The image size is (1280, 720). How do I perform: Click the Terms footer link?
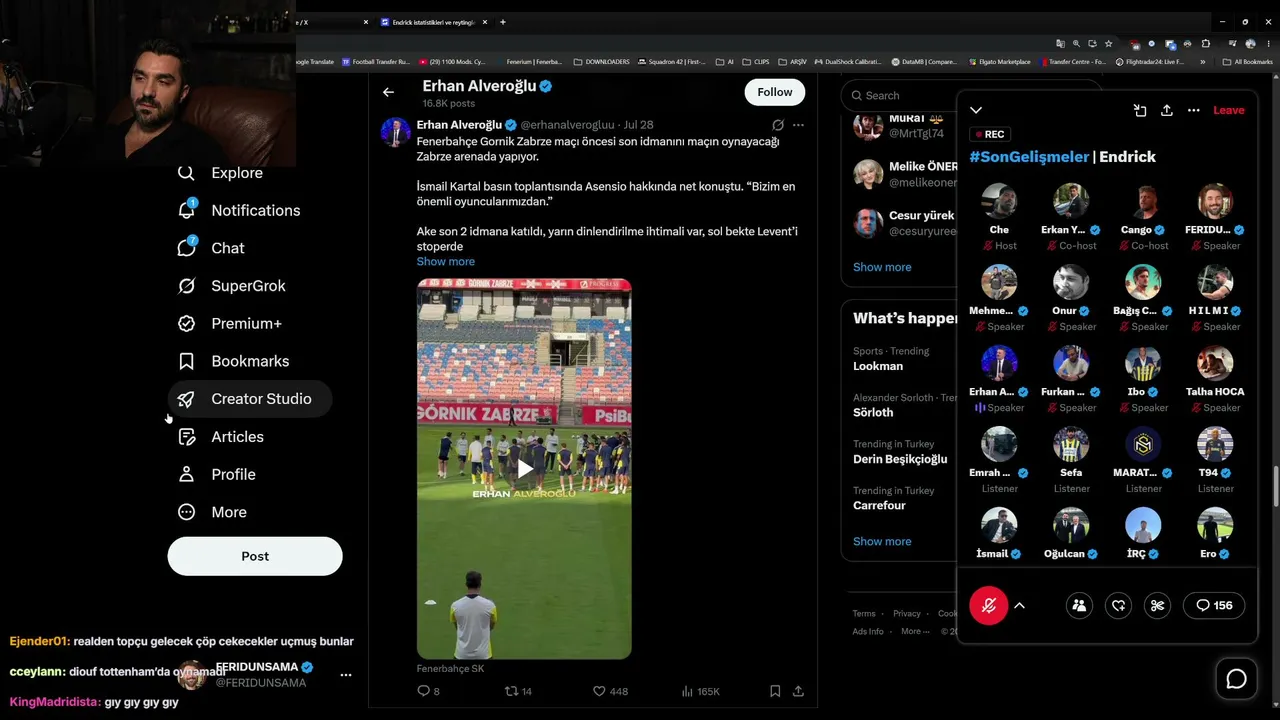click(x=864, y=614)
